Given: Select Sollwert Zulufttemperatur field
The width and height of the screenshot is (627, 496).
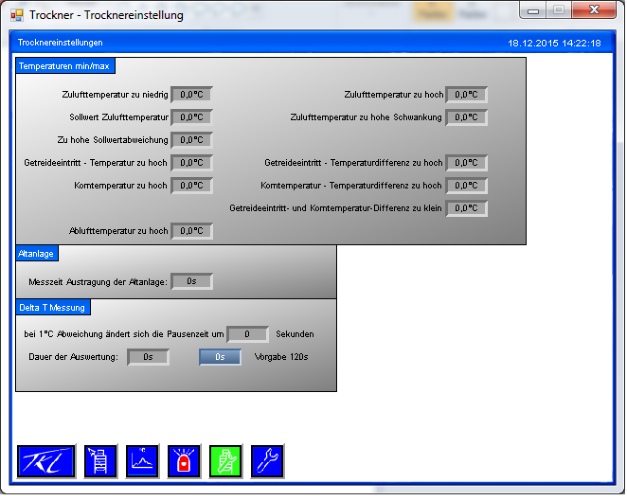Looking at the screenshot, I should [x=191, y=117].
